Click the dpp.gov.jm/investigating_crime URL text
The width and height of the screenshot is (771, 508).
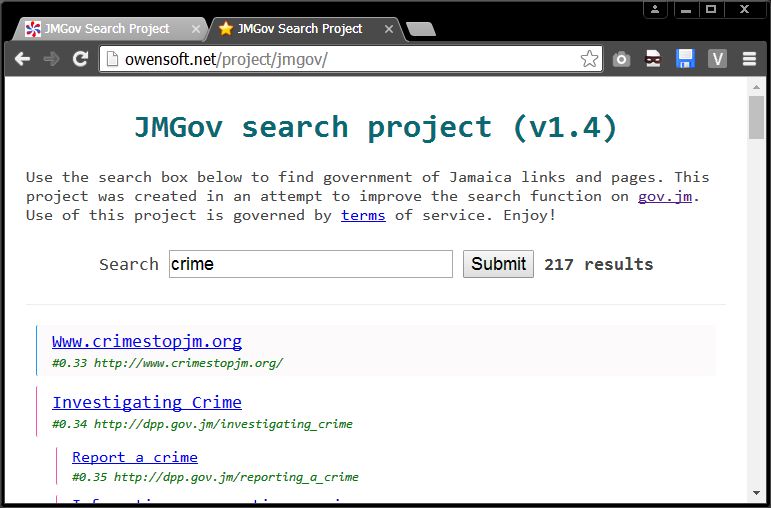(223, 424)
